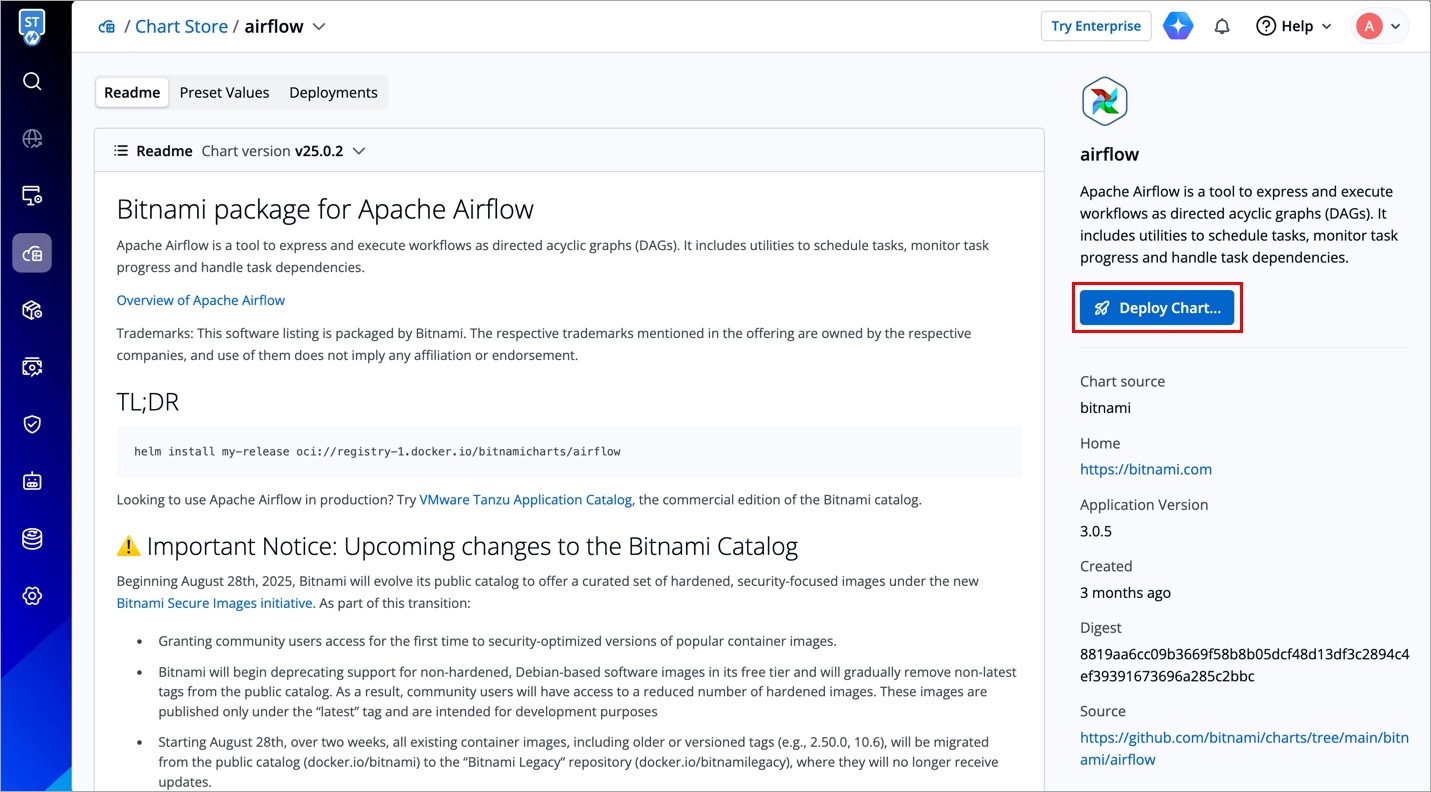1431x792 pixels.
Task: Click the Try Enterprise button
Action: (1095, 27)
